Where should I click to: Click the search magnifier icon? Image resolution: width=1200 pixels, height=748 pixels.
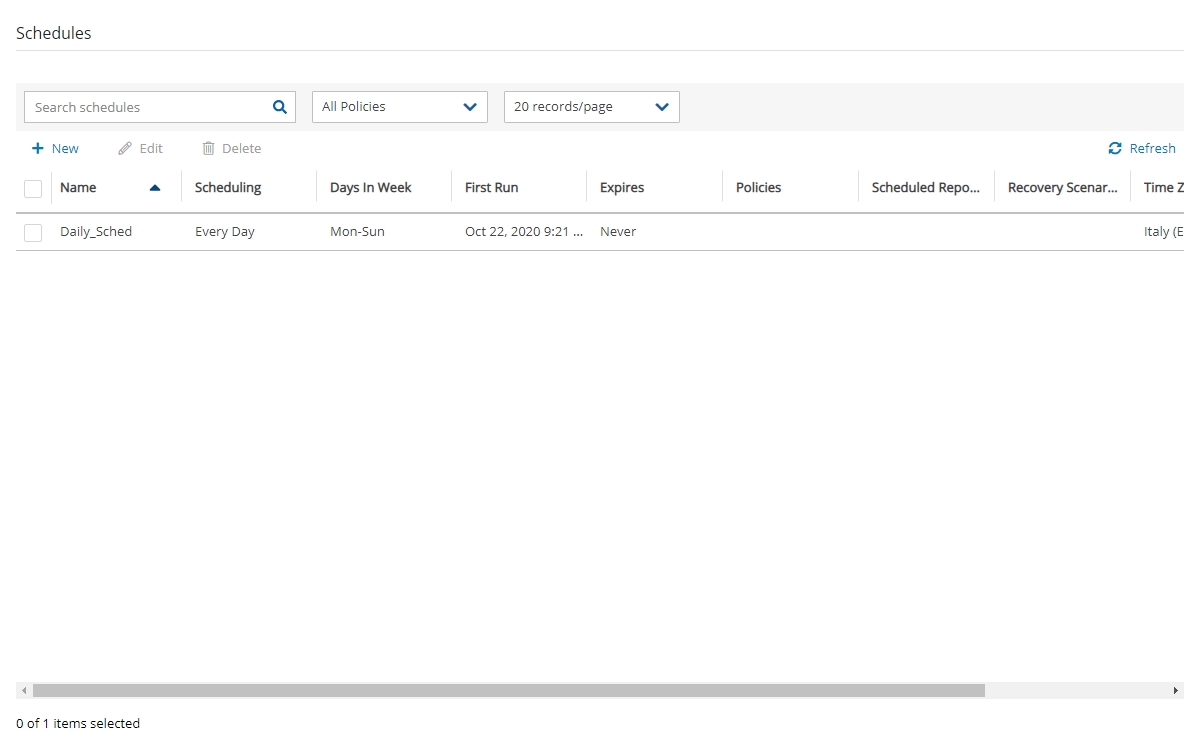pyautogui.click(x=280, y=107)
